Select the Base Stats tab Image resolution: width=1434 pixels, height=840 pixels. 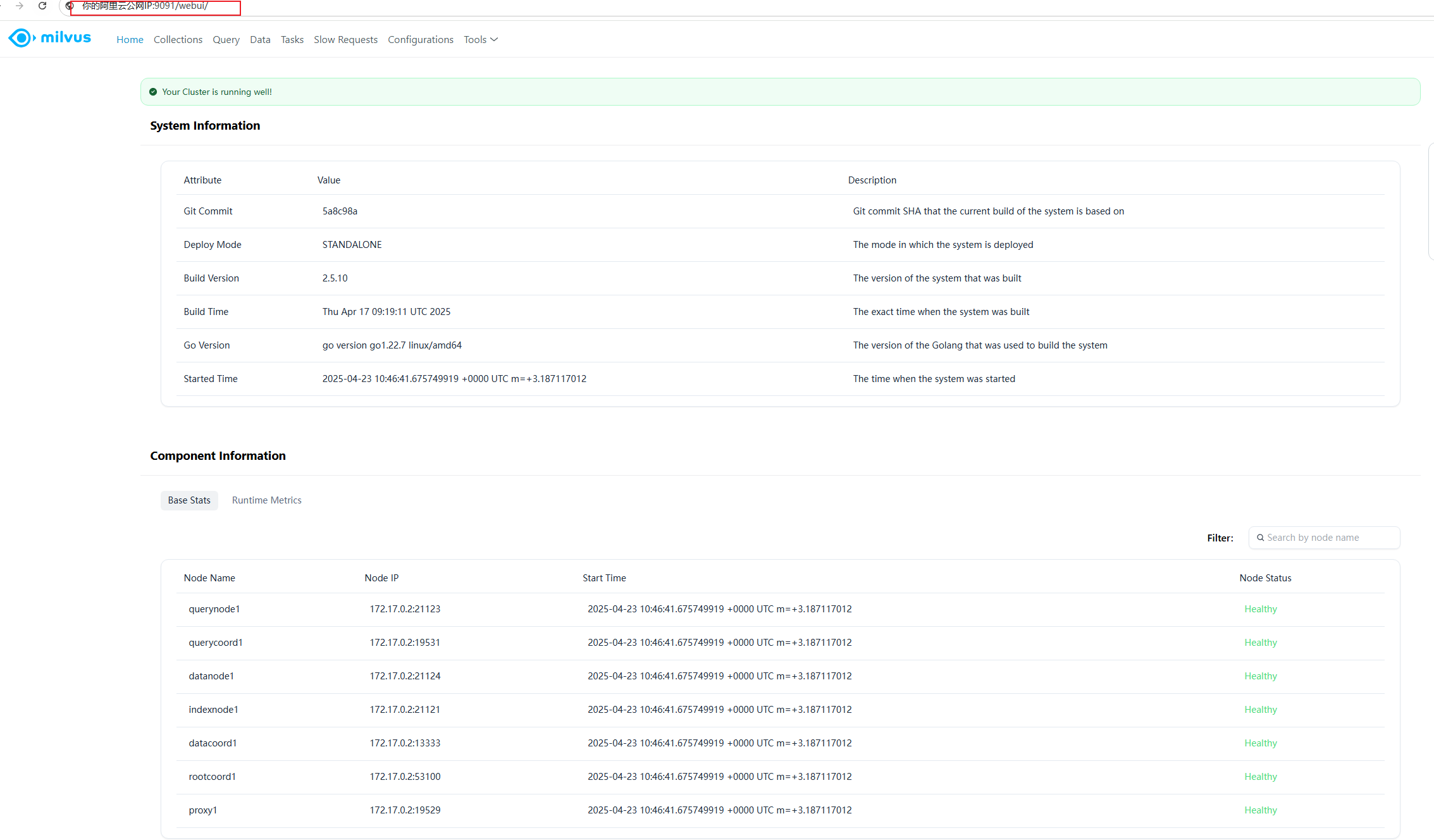(x=189, y=500)
